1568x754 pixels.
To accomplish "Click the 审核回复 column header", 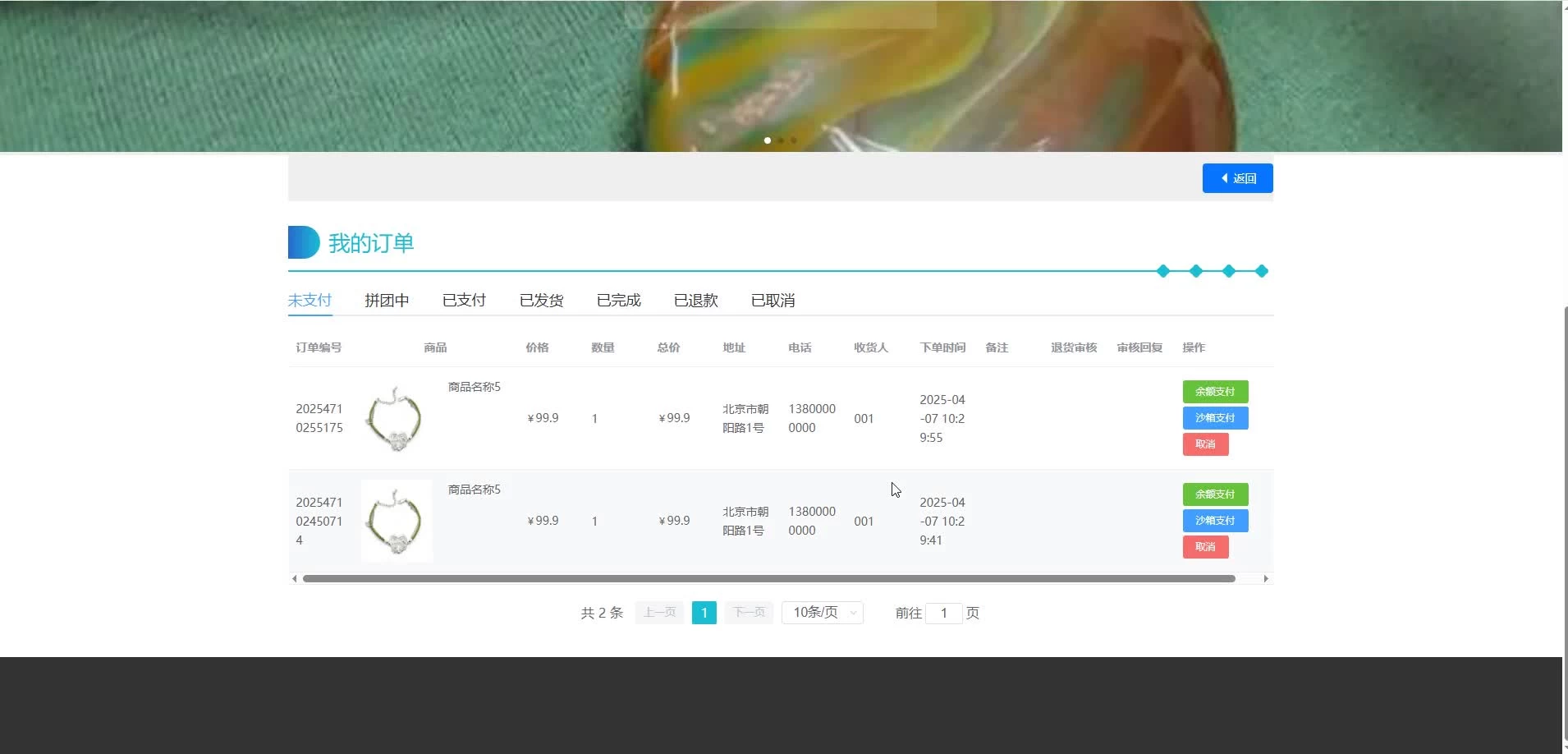I will pos(1139,347).
